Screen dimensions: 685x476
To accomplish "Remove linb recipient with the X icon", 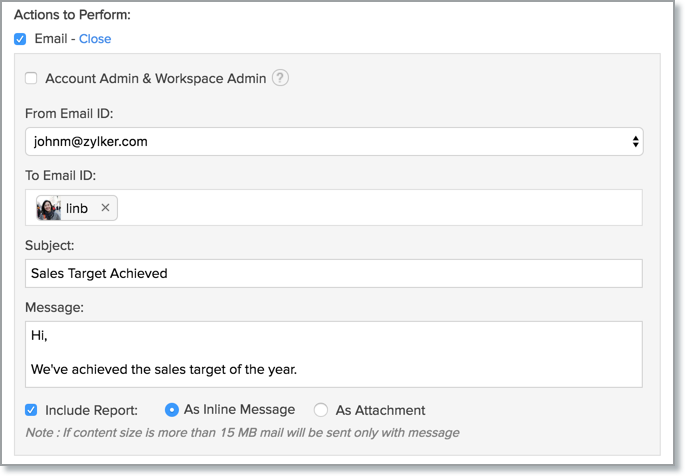I will tap(105, 208).
